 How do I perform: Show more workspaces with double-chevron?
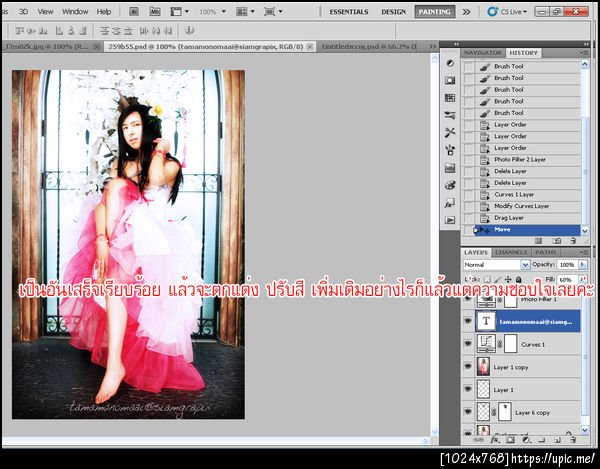[x=466, y=12]
